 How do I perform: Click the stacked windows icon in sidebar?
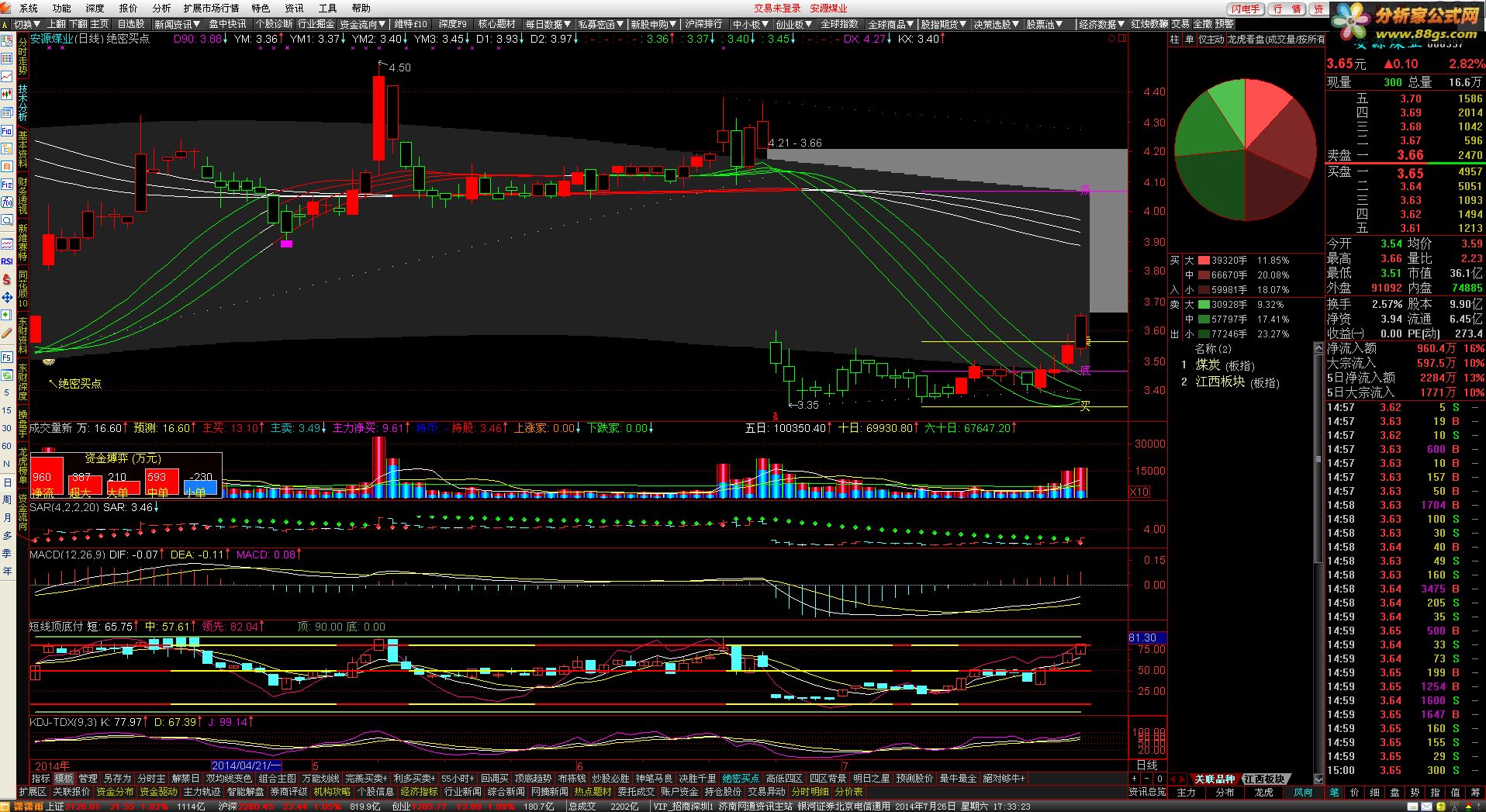click(x=7, y=112)
